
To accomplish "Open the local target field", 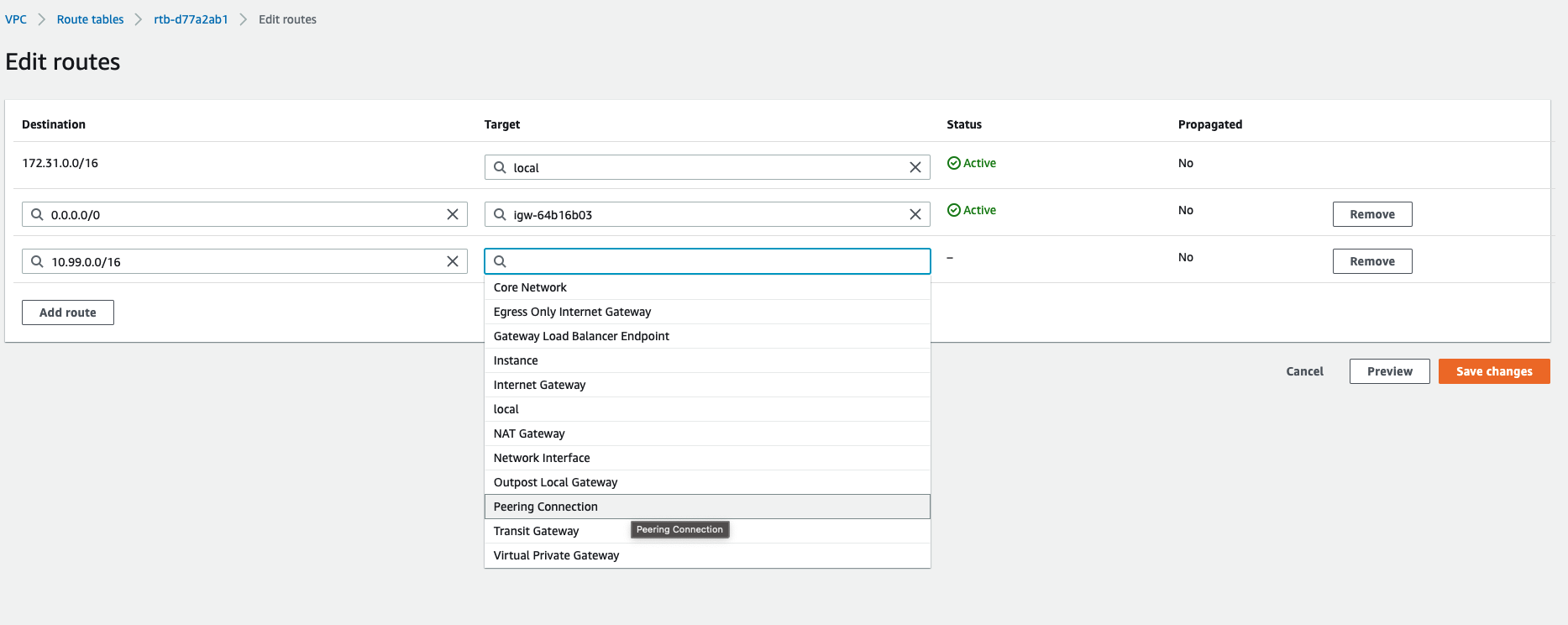I will 707,167.
